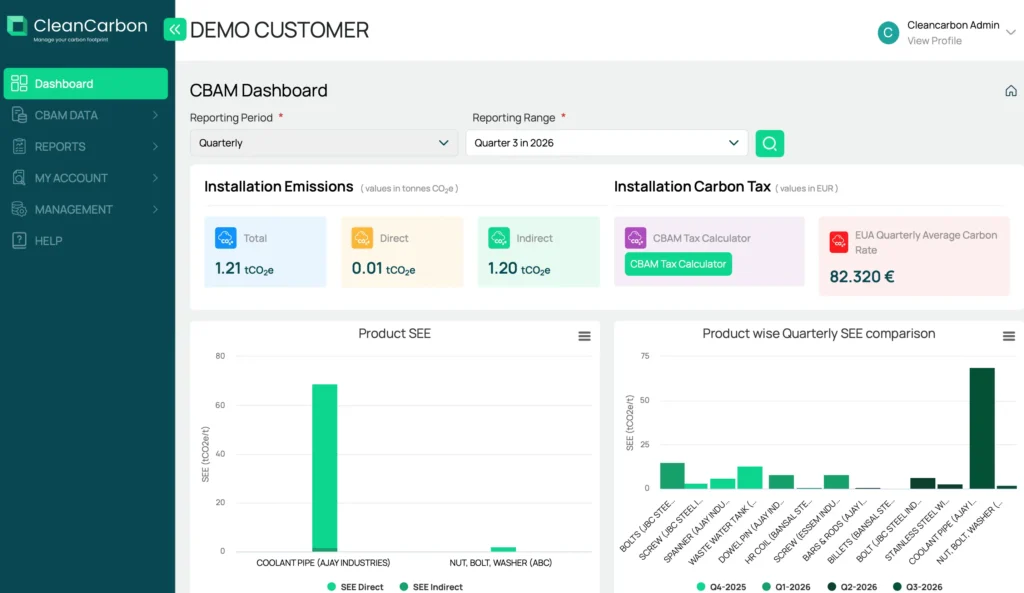Image resolution: width=1024 pixels, height=593 pixels.
Task: Select Dashboard in the sidebar
Action: (x=86, y=84)
